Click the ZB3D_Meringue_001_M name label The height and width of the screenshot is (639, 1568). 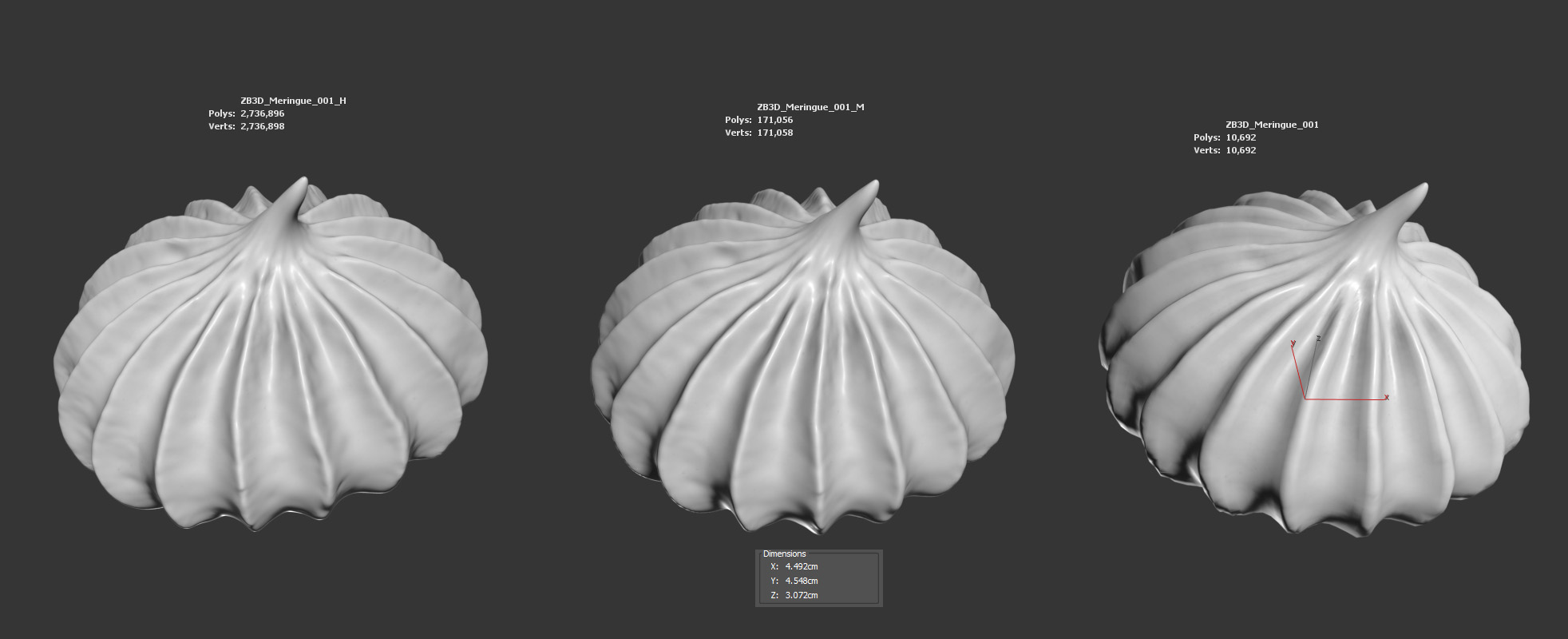pos(810,107)
